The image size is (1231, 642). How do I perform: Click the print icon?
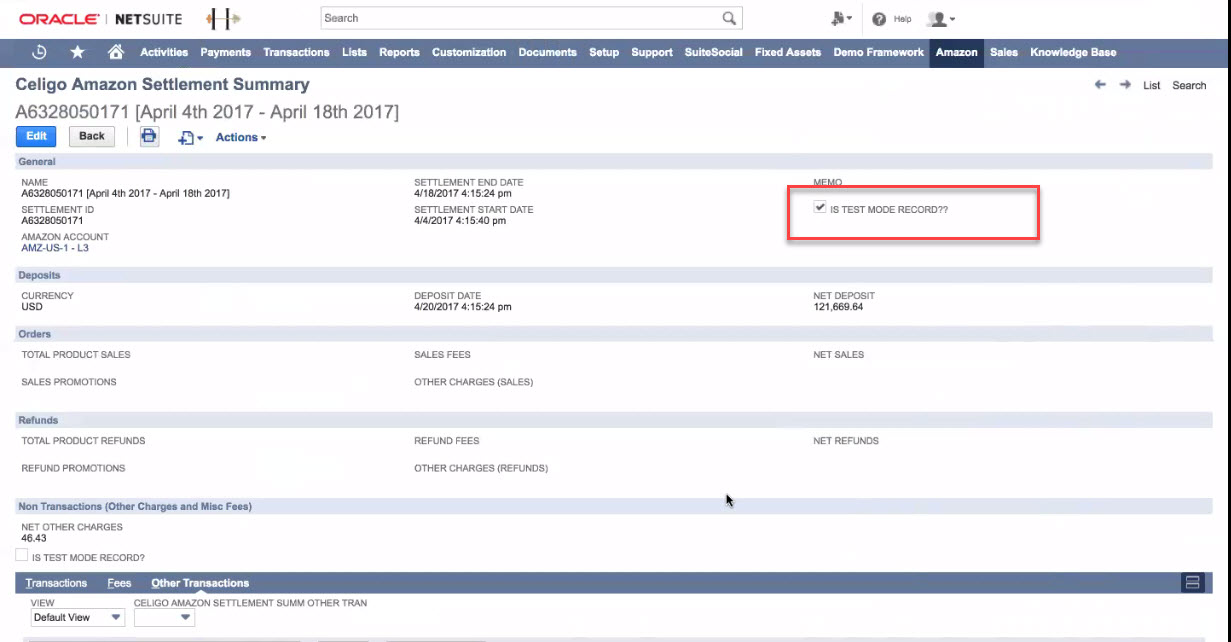[149, 137]
